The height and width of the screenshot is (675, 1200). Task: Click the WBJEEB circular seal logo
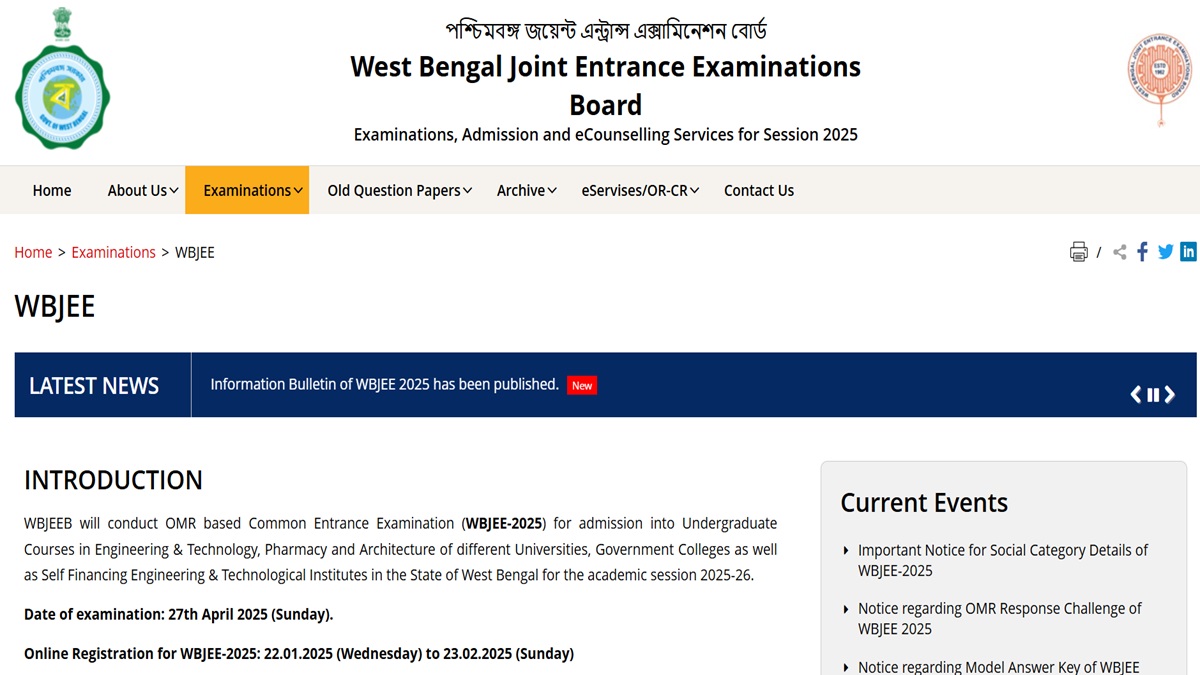(1160, 78)
